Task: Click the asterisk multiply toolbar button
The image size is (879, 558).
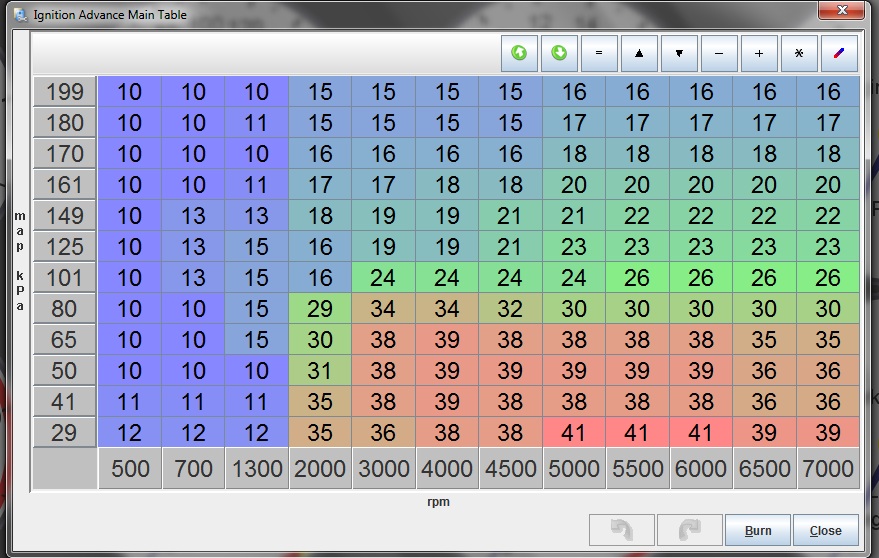Action: tap(799, 53)
